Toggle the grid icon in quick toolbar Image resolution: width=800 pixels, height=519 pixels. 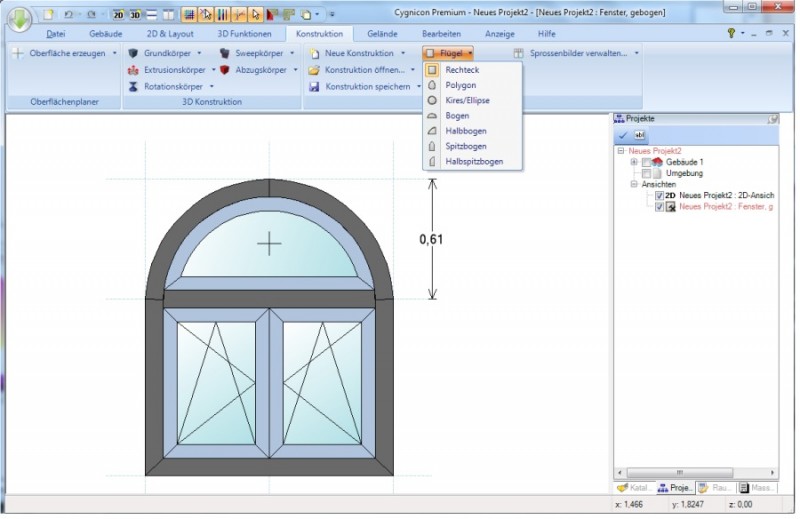point(188,15)
